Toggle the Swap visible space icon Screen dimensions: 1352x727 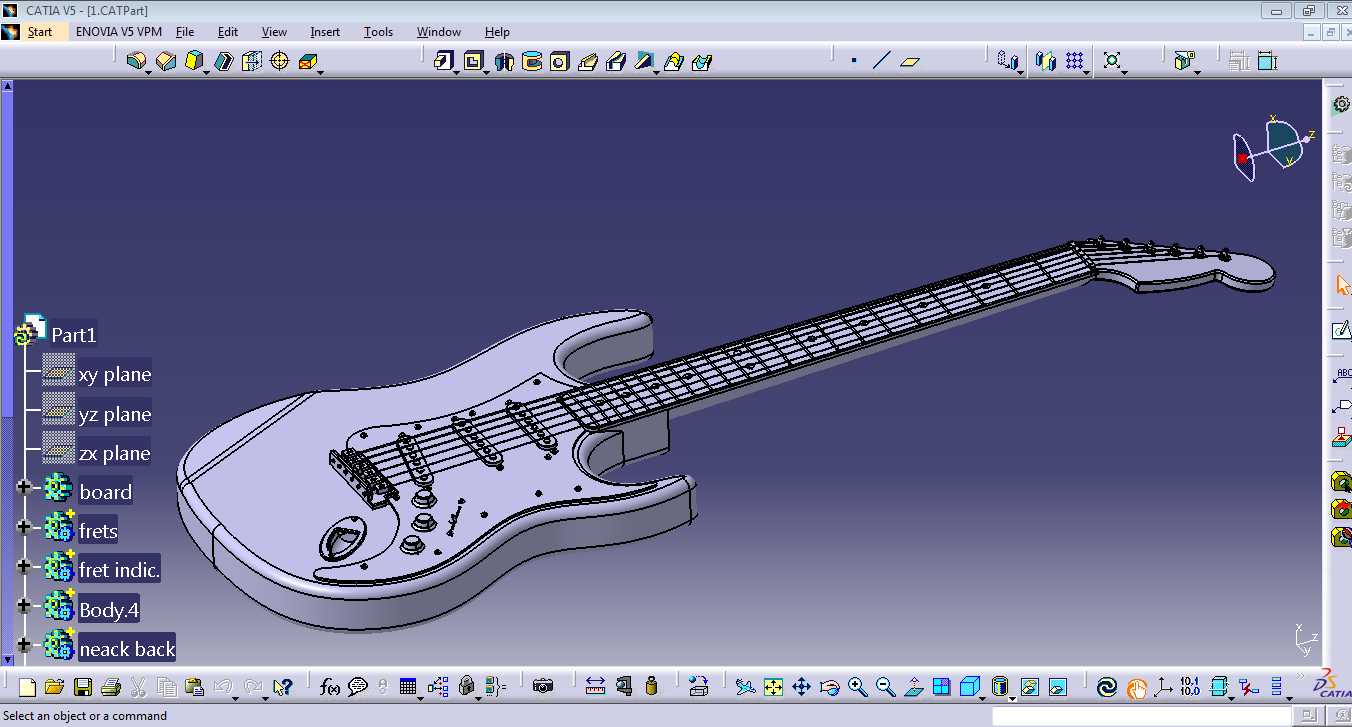tap(1058, 687)
